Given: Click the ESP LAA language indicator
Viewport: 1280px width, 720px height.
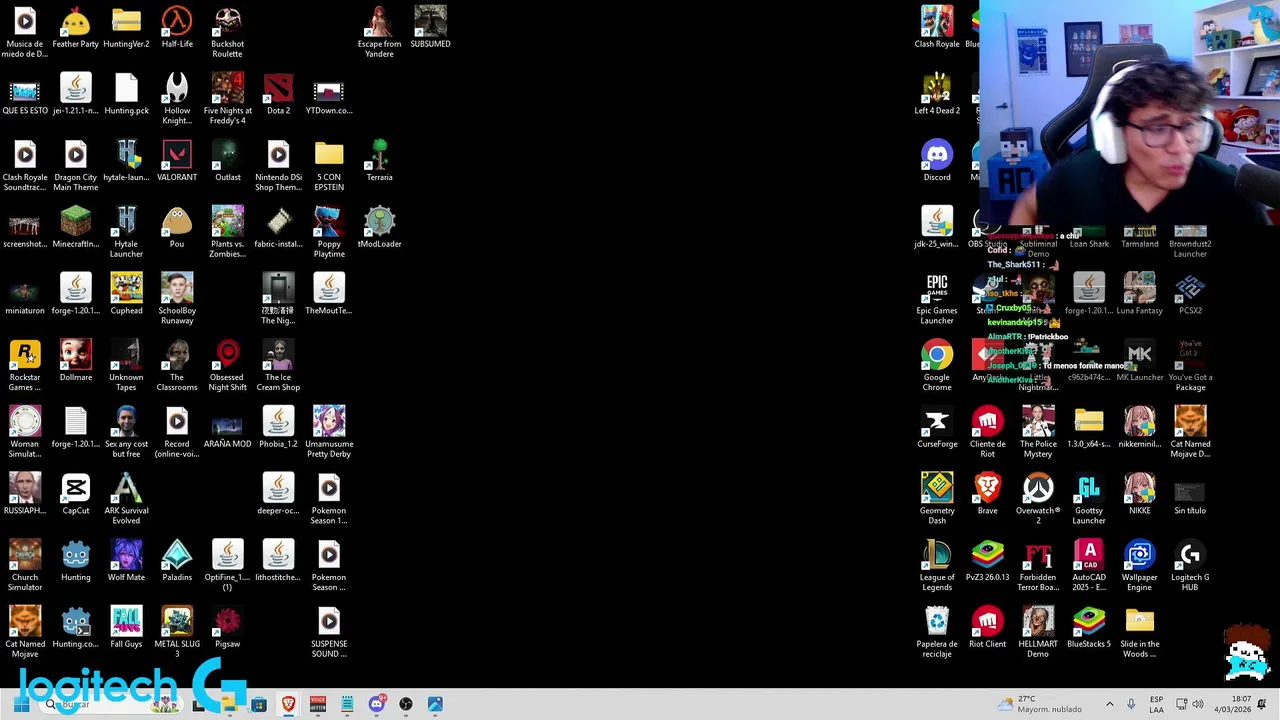Looking at the screenshot, I should point(1156,704).
